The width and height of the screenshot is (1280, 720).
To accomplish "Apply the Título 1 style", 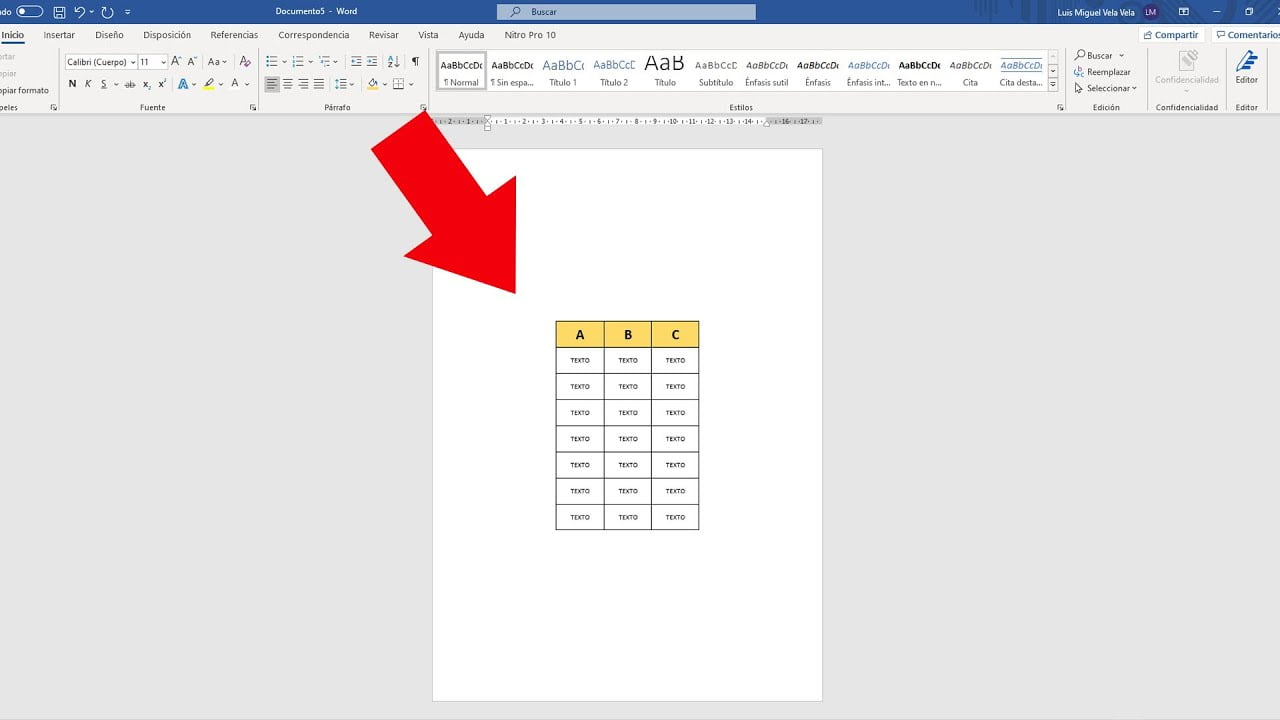I will coord(563,71).
